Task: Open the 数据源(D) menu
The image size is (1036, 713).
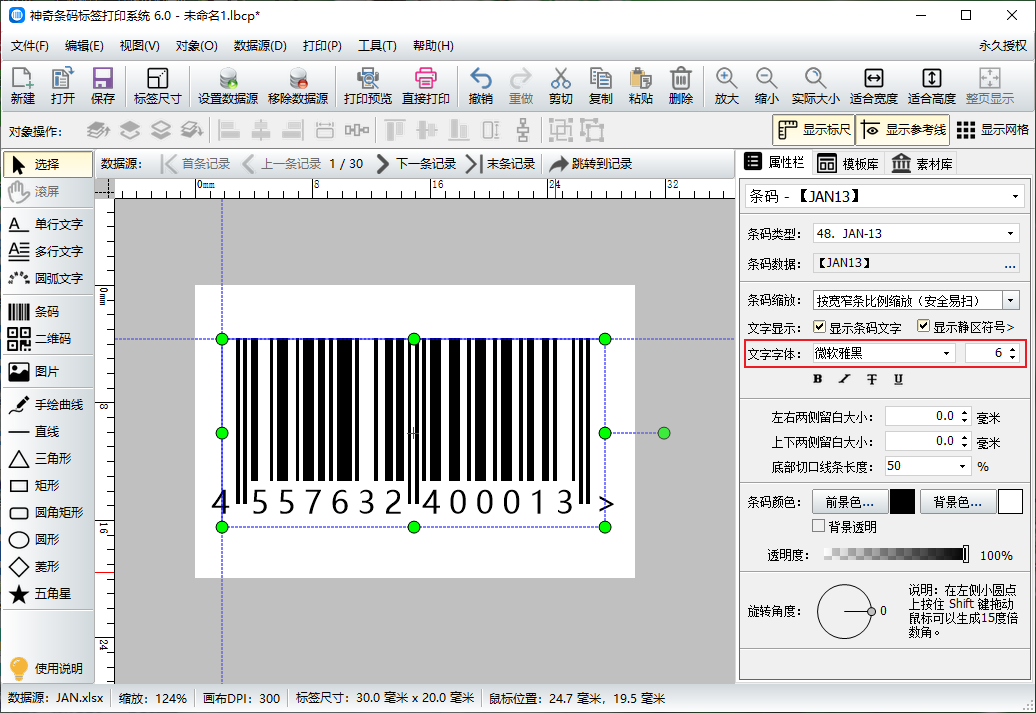Action: point(260,46)
